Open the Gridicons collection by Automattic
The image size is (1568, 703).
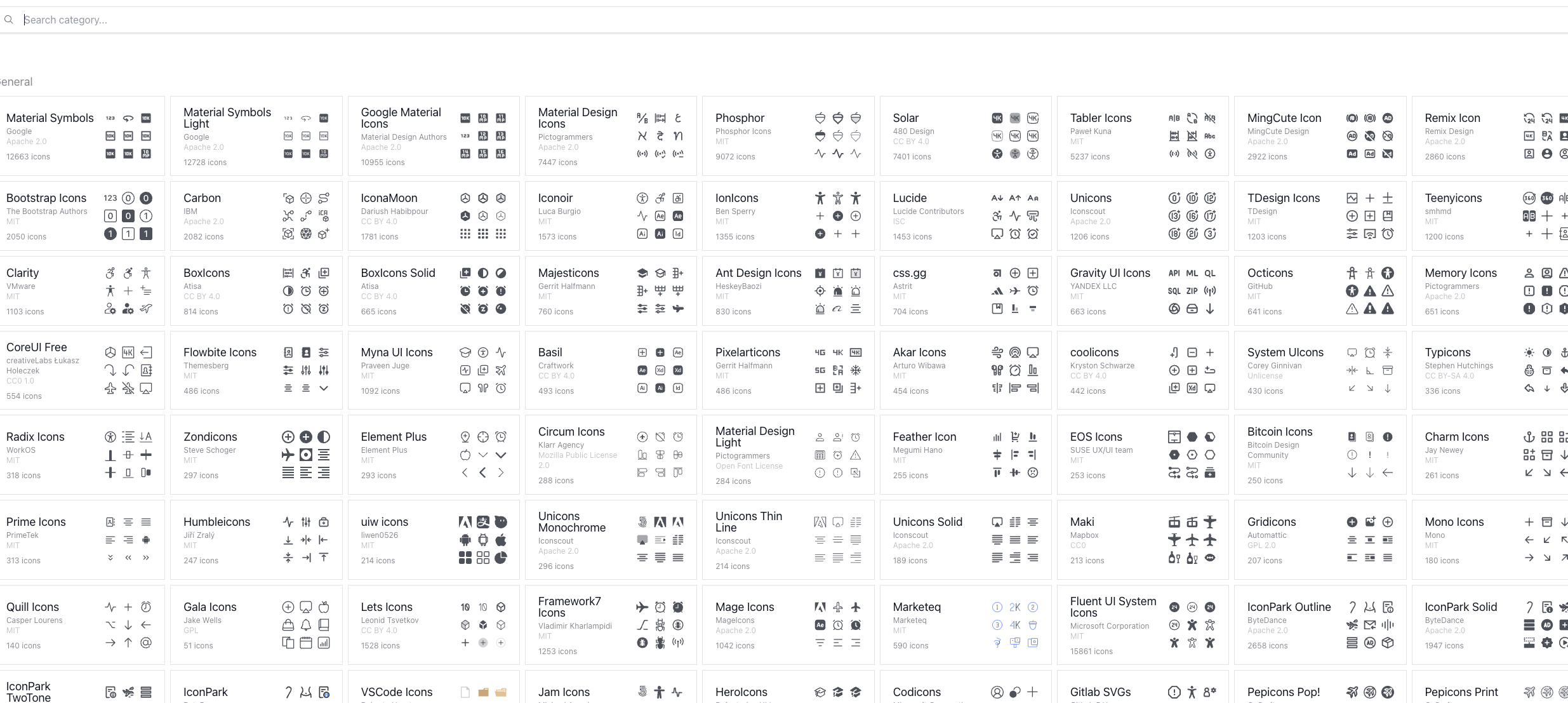tap(1320, 540)
